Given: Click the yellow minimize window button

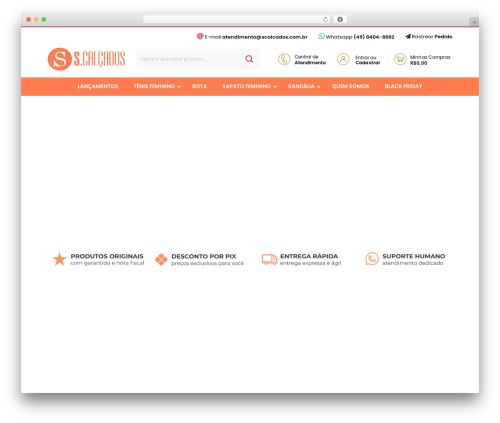Looking at the screenshot, I should pyautogui.click(x=36, y=19).
